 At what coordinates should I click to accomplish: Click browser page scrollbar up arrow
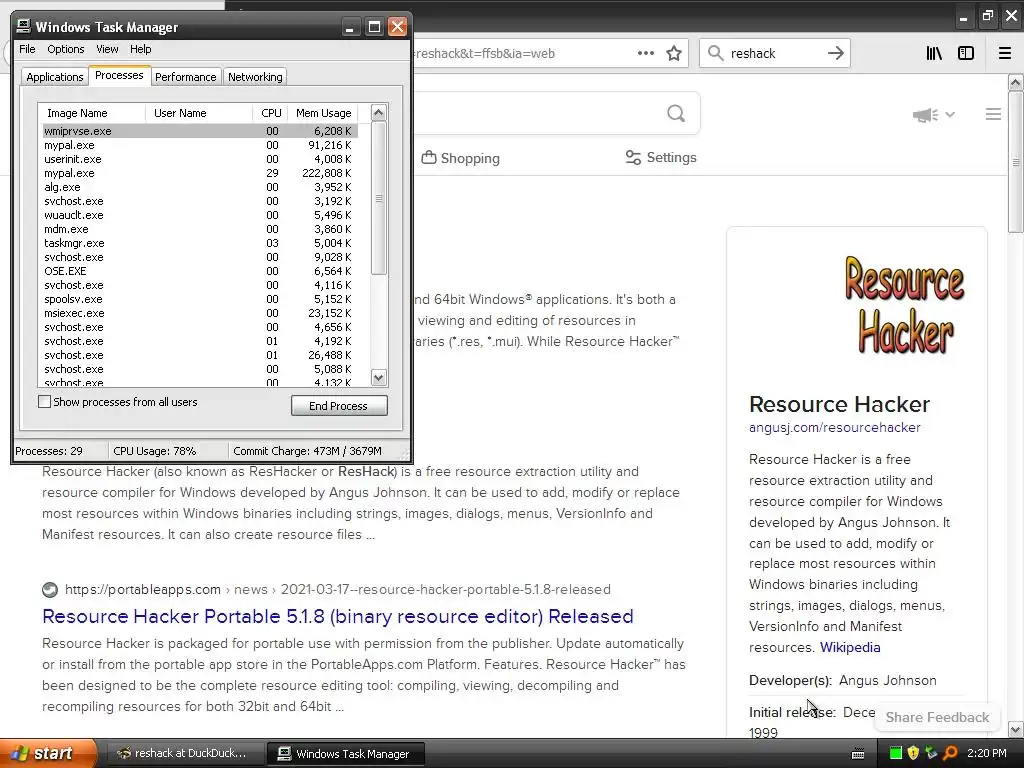(x=1016, y=82)
